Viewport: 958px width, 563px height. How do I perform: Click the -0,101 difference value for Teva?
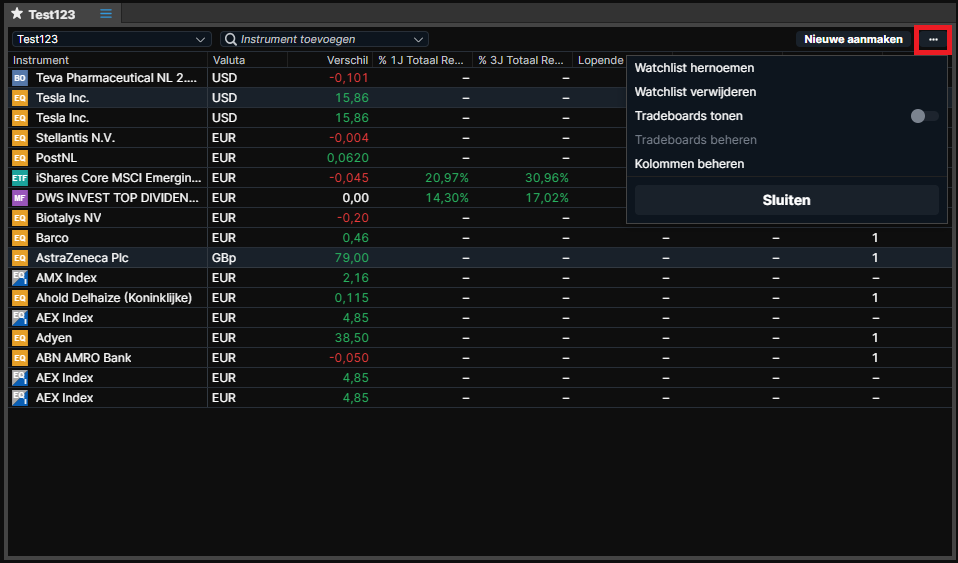tap(349, 78)
